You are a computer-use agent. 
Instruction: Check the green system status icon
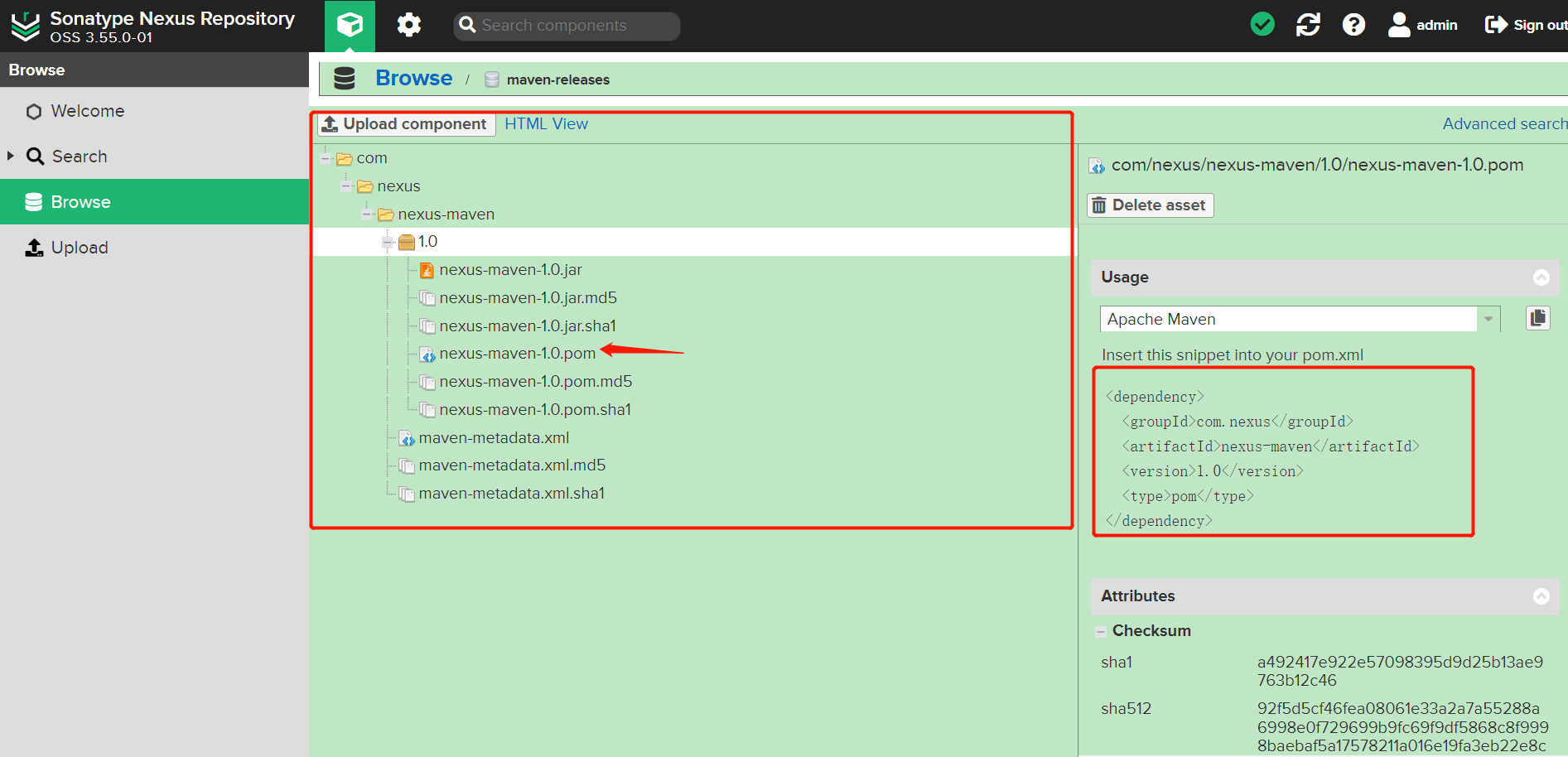point(1262,25)
